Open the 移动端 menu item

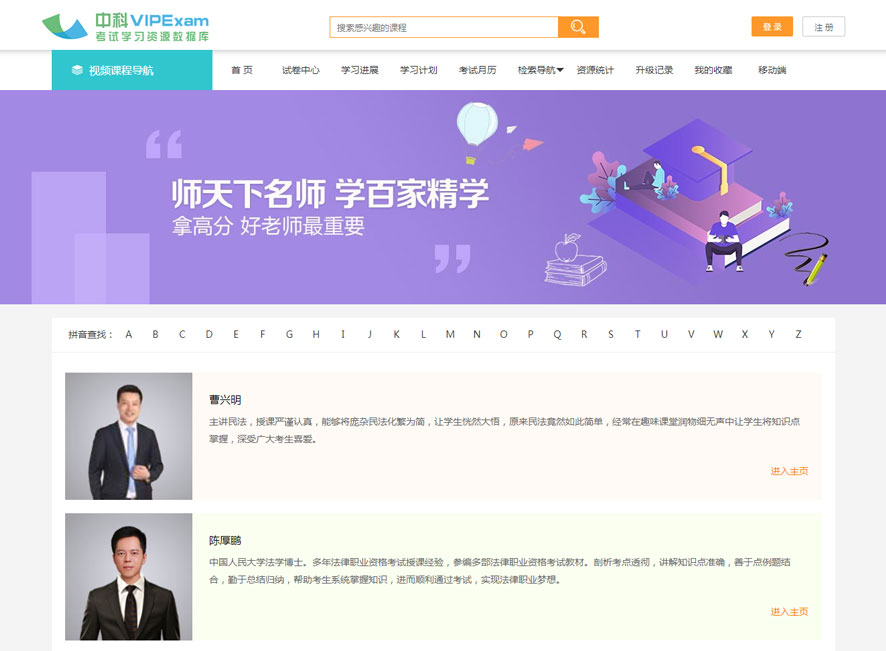pos(772,70)
